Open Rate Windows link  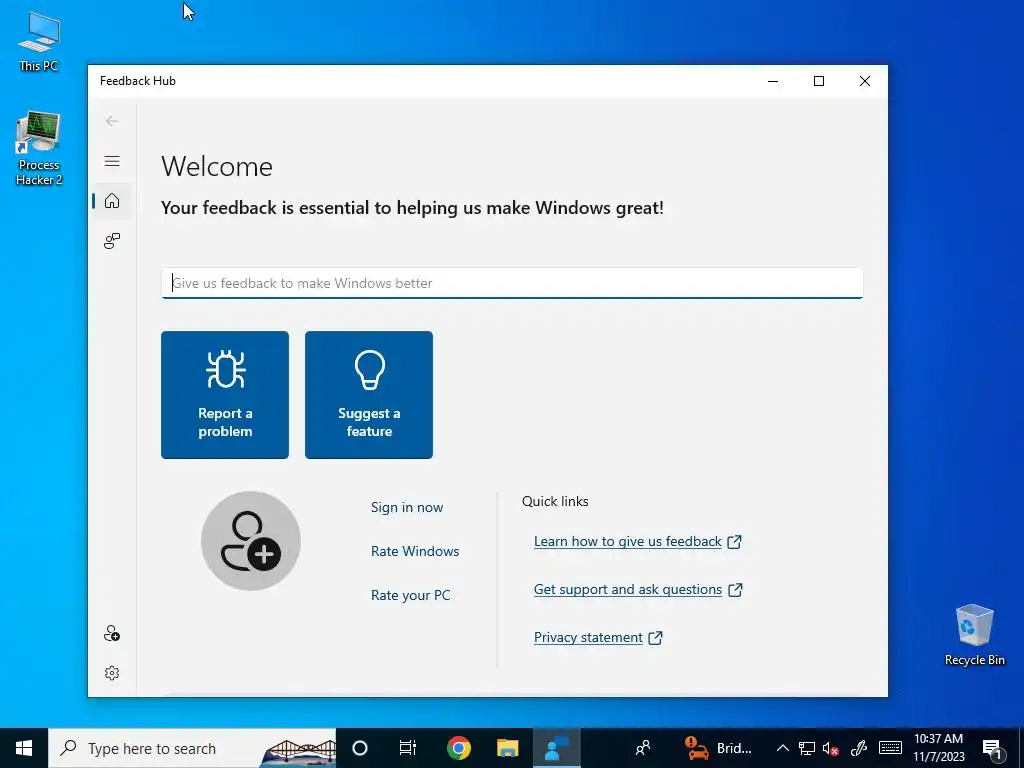415,551
